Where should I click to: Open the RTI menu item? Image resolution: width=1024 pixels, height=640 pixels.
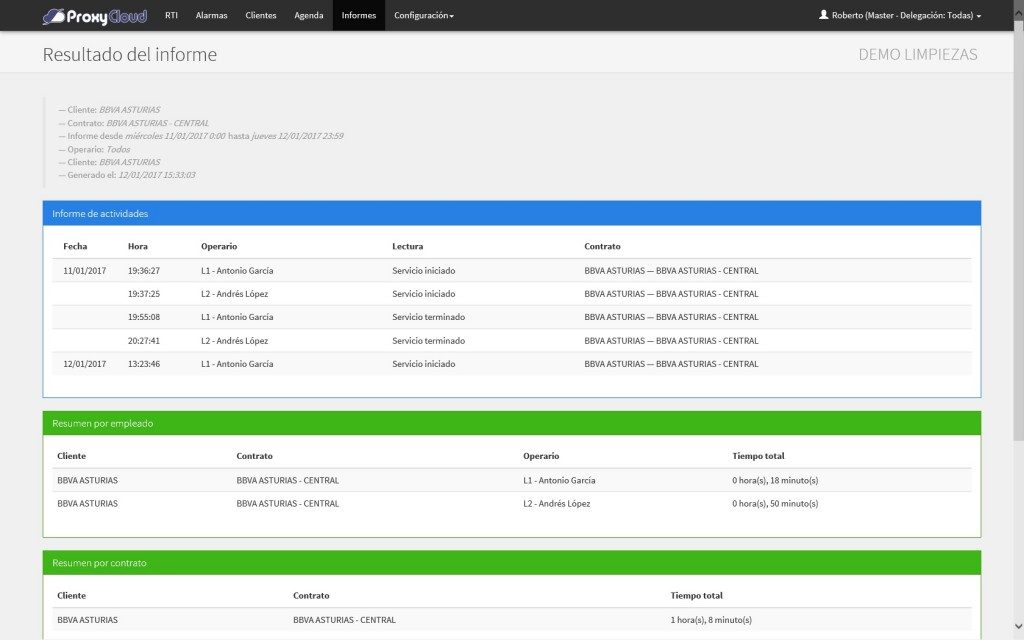(x=171, y=15)
